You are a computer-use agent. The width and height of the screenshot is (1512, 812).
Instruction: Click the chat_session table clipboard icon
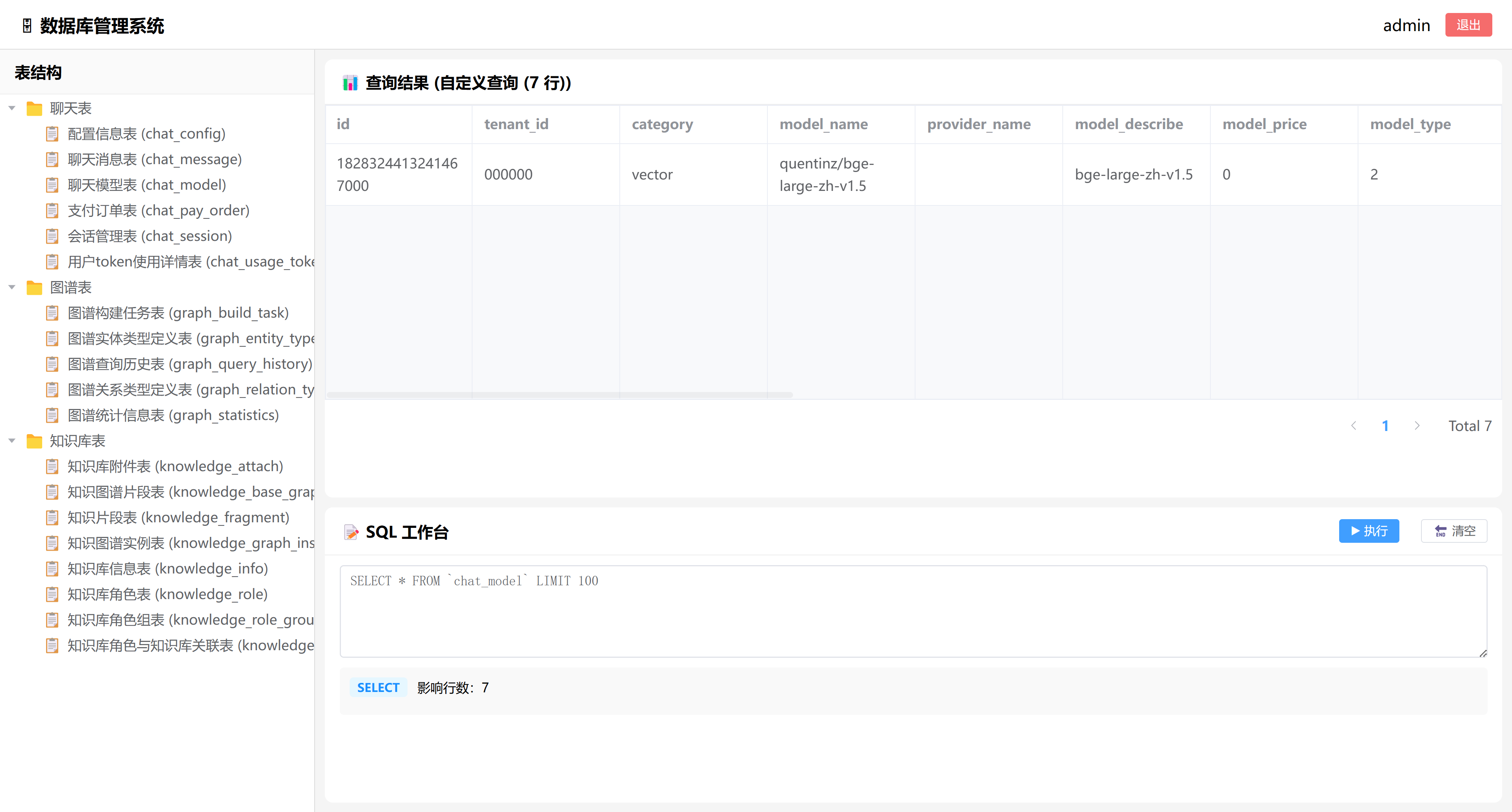click(x=52, y=236)
